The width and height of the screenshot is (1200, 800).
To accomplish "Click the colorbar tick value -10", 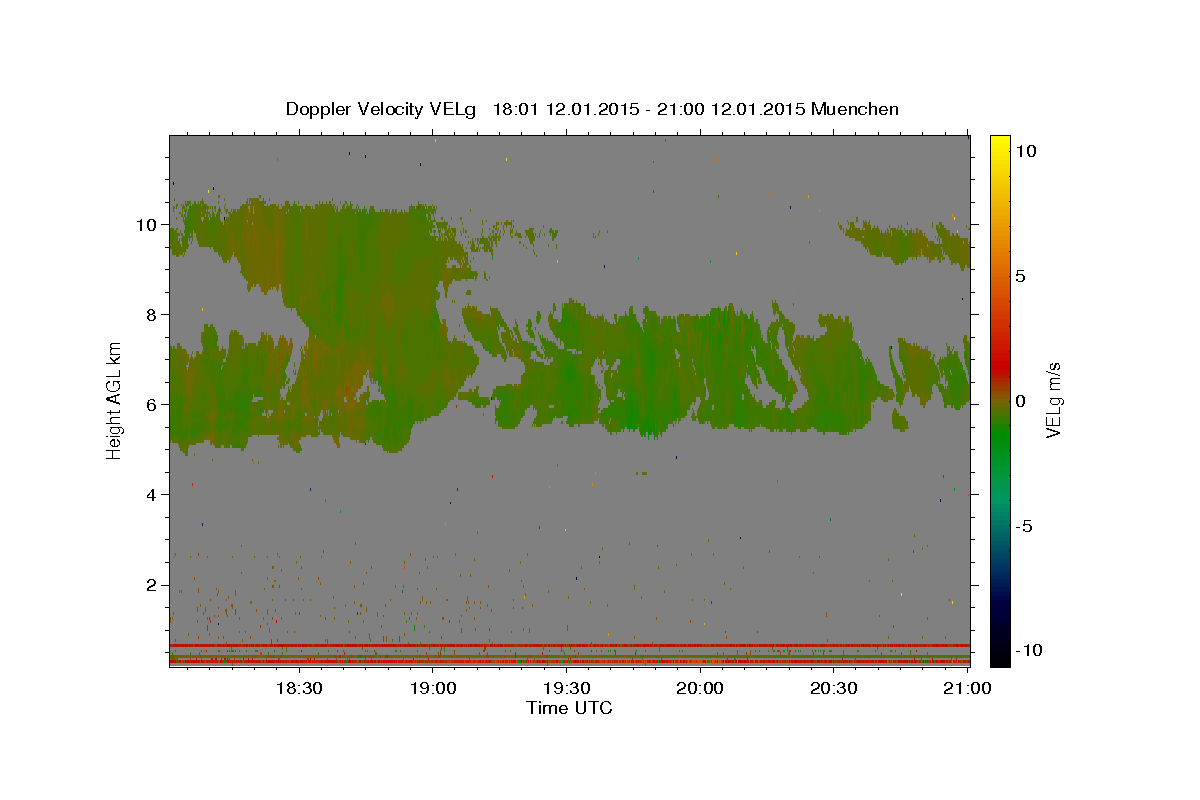I will click(x=1029, y=651).
